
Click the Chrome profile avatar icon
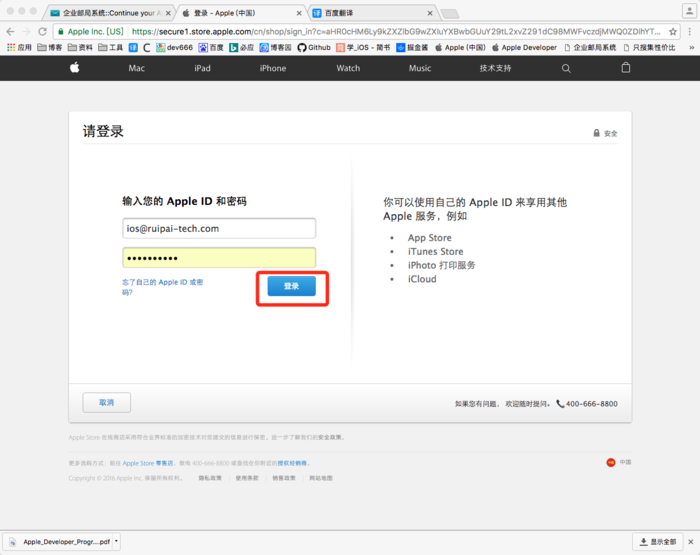click(x=689, y=12)
